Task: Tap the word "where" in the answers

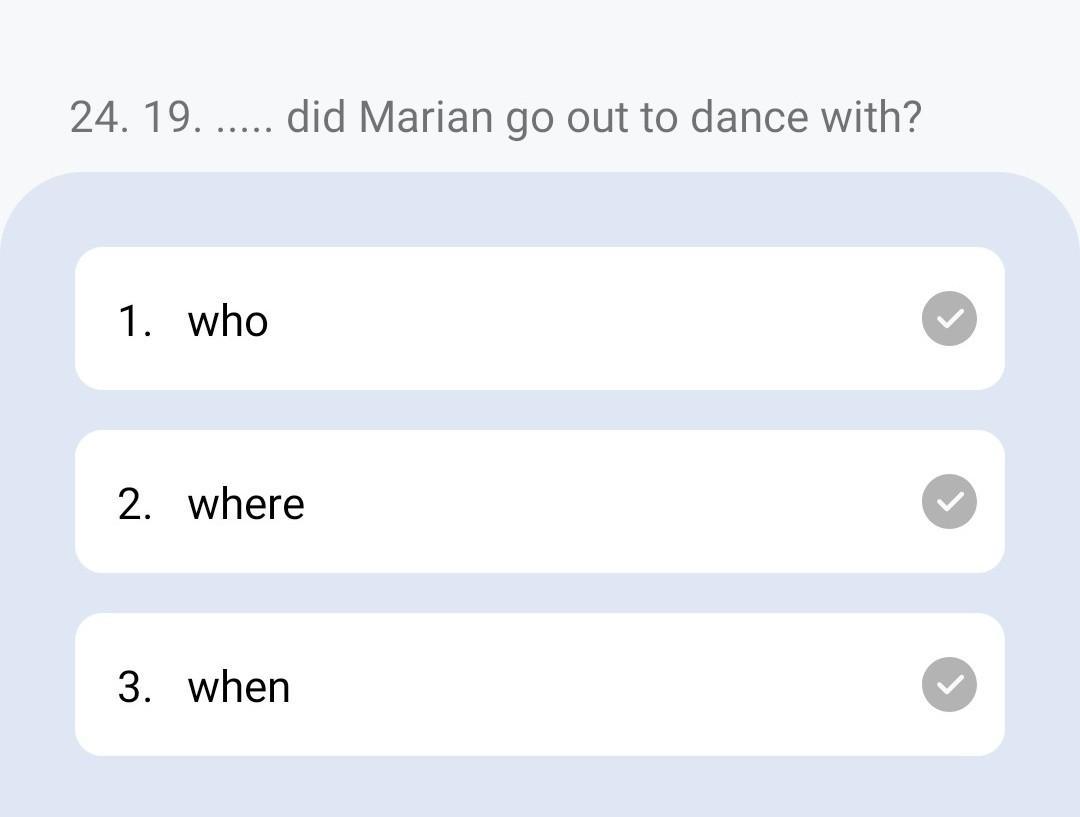Action: pyautogui.click(x=246, y=504)
